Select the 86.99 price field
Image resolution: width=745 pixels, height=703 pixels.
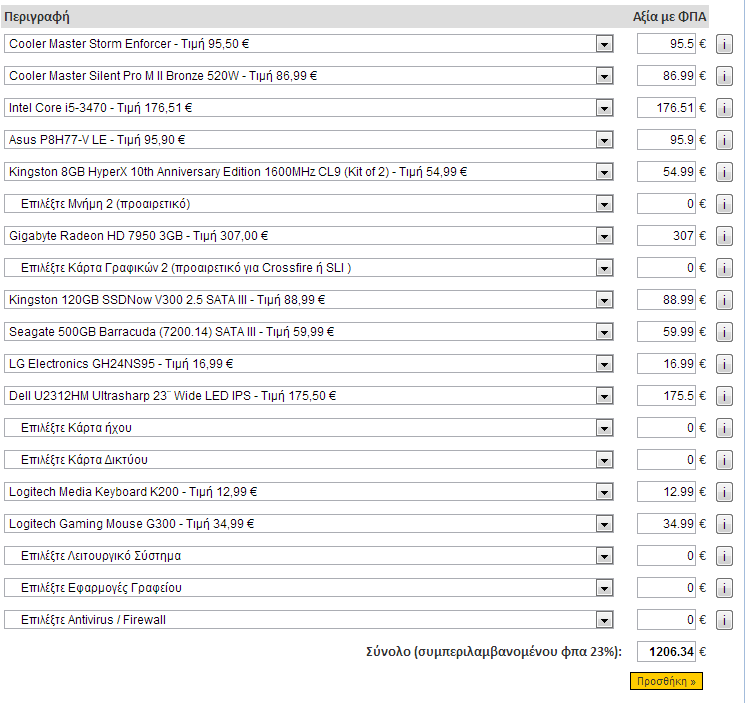coord(666,76)
